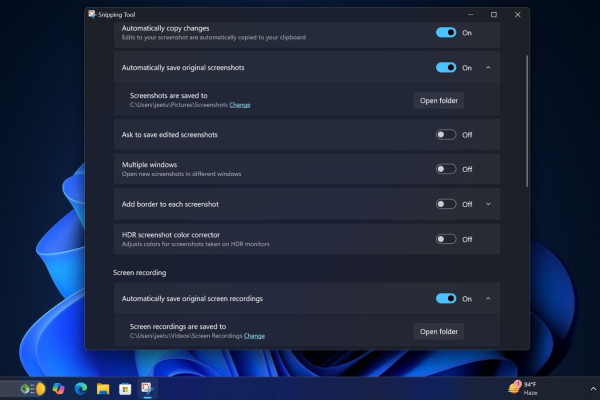Image resolution: width=600 pixels, height=400 pixels.
Task: Turn on HDR screenshot color corrector
Action: click(x=446, y=239)
